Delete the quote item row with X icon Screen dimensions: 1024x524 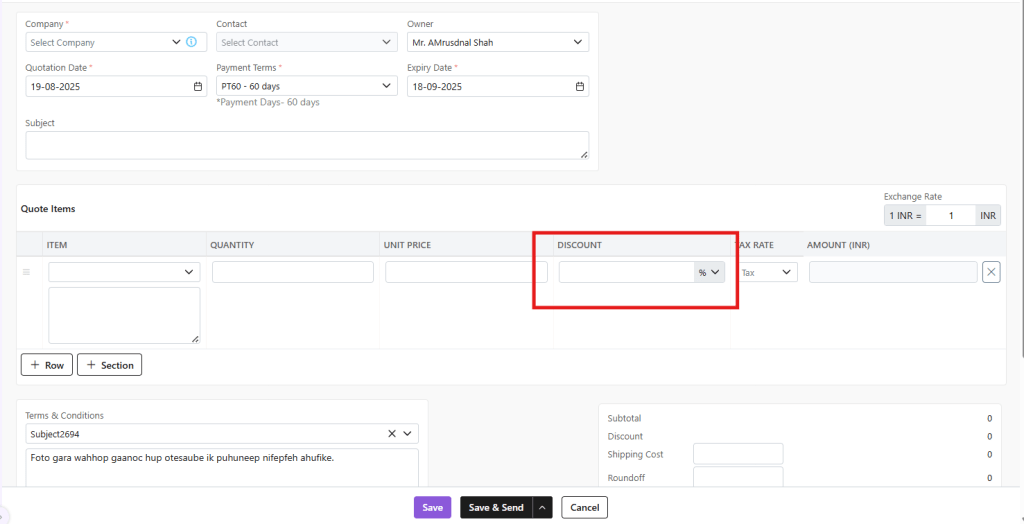click(x=991, y=272)
